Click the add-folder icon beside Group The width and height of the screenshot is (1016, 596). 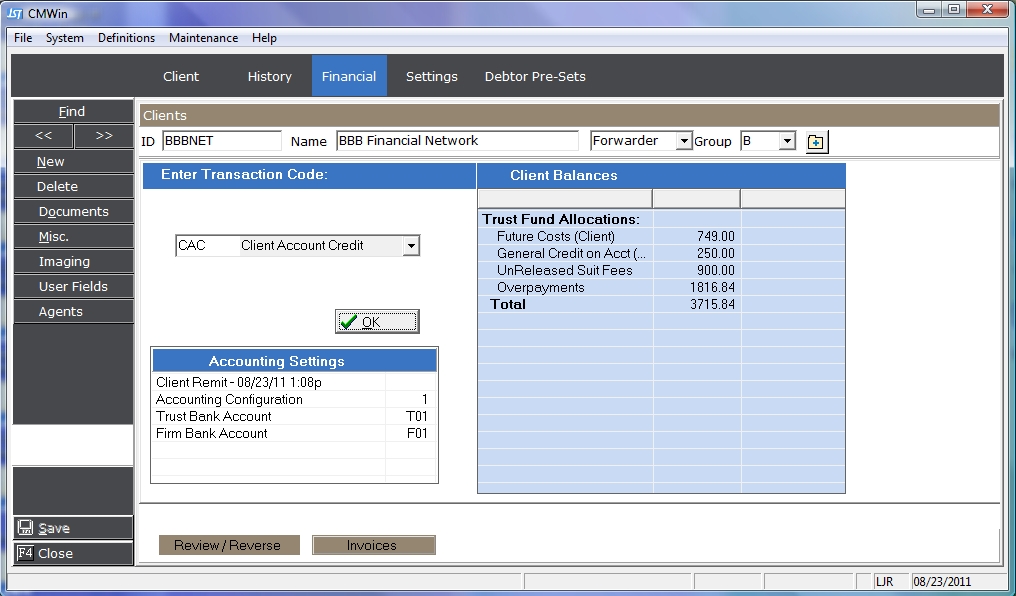[816, 142]
